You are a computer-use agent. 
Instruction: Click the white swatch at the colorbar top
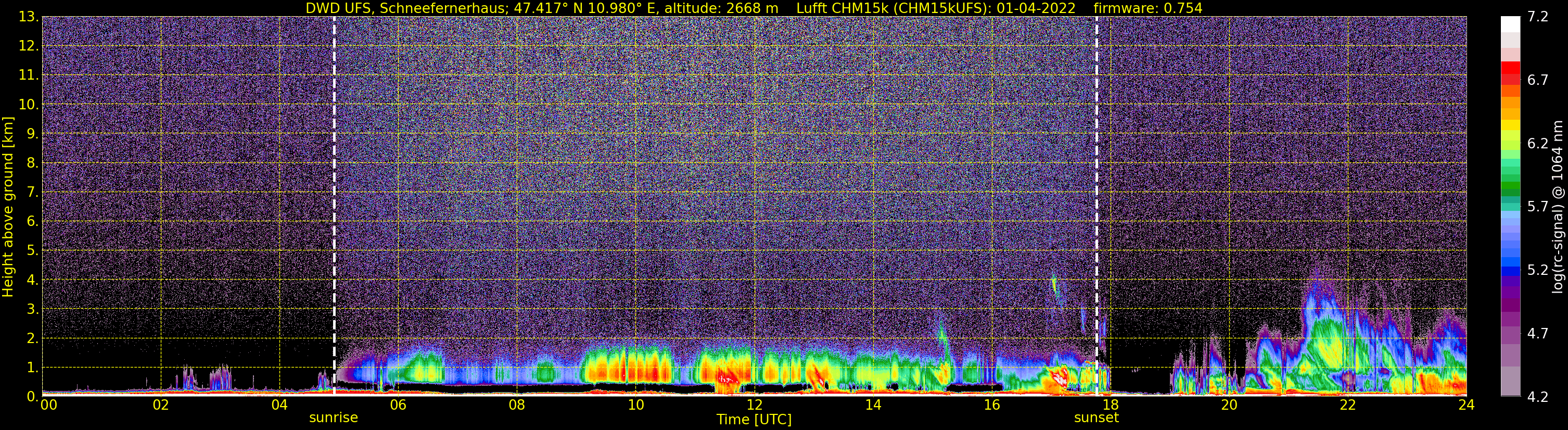(x=1510, y=24)
